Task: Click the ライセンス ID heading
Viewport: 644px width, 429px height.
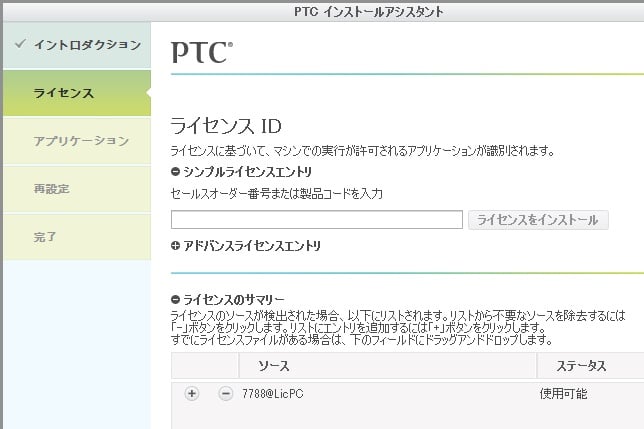Action: (x=226, y=126)
